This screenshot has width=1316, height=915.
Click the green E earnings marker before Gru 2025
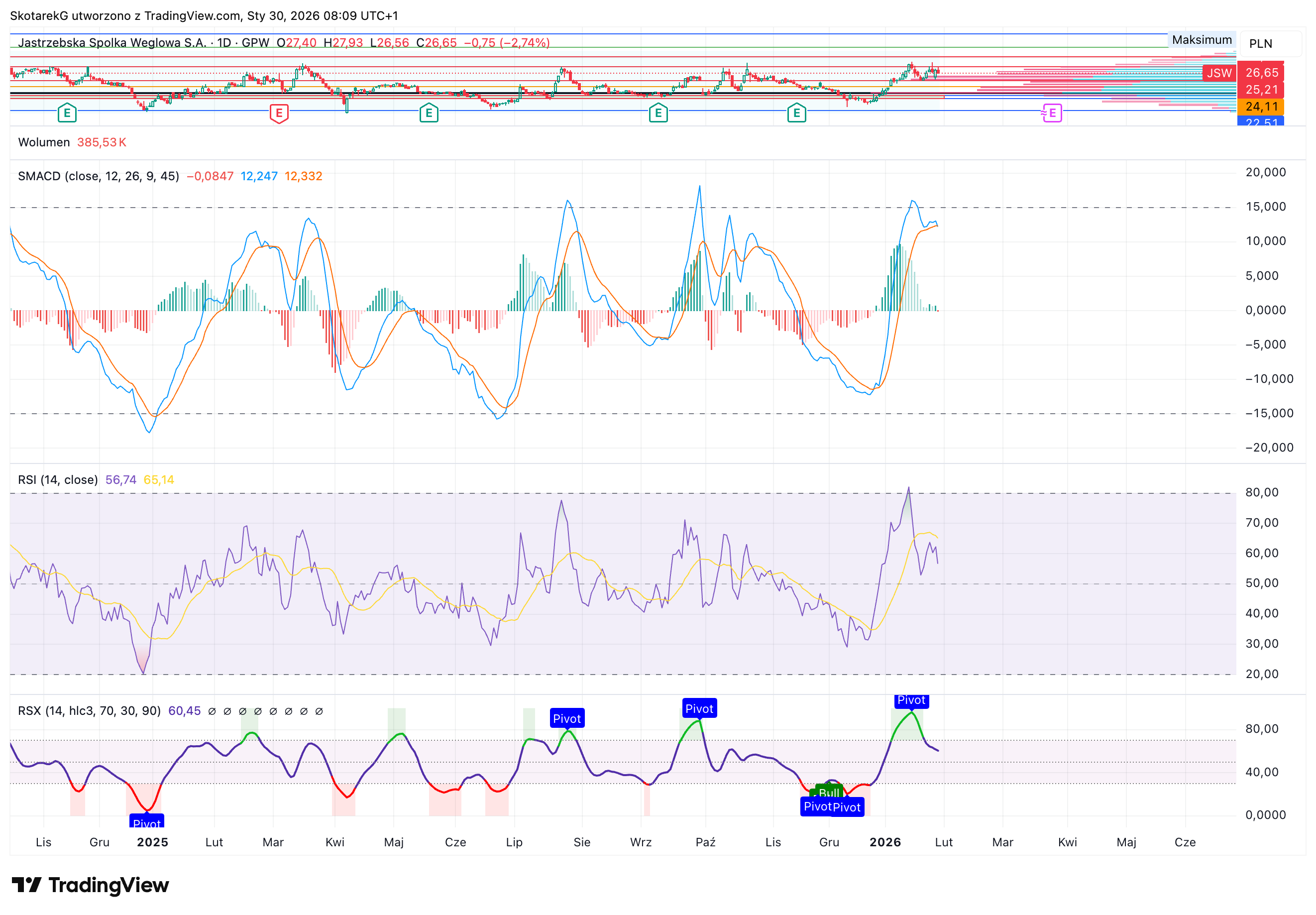[x=797, y=113]
